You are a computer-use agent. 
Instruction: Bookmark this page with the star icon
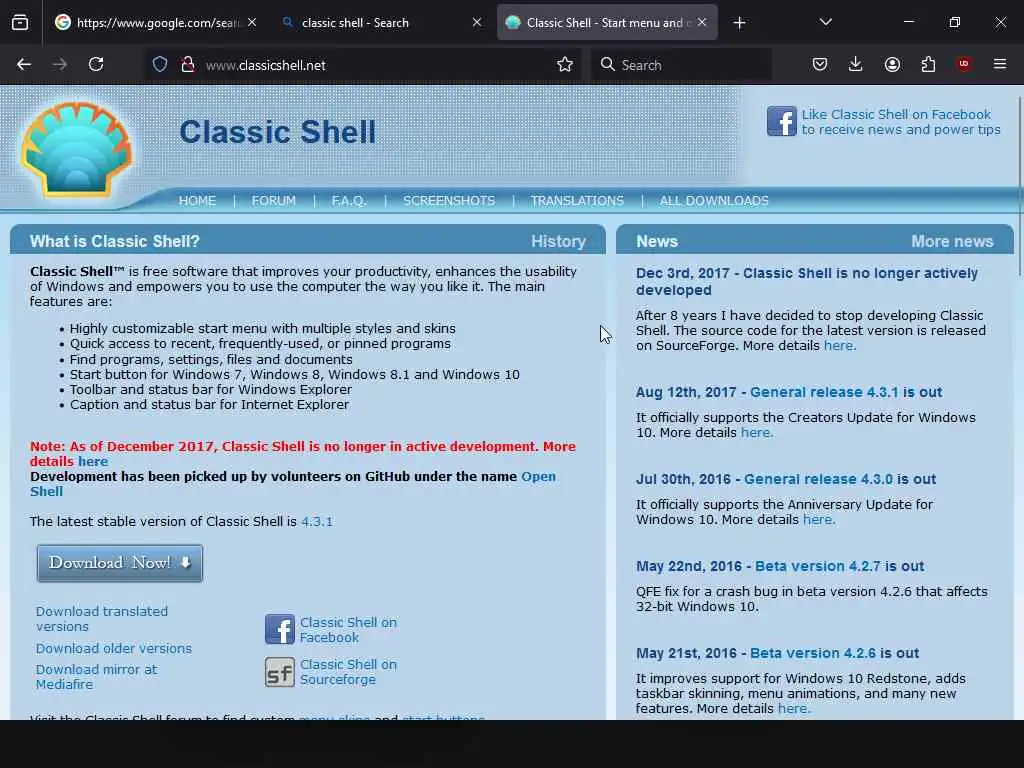565,65
